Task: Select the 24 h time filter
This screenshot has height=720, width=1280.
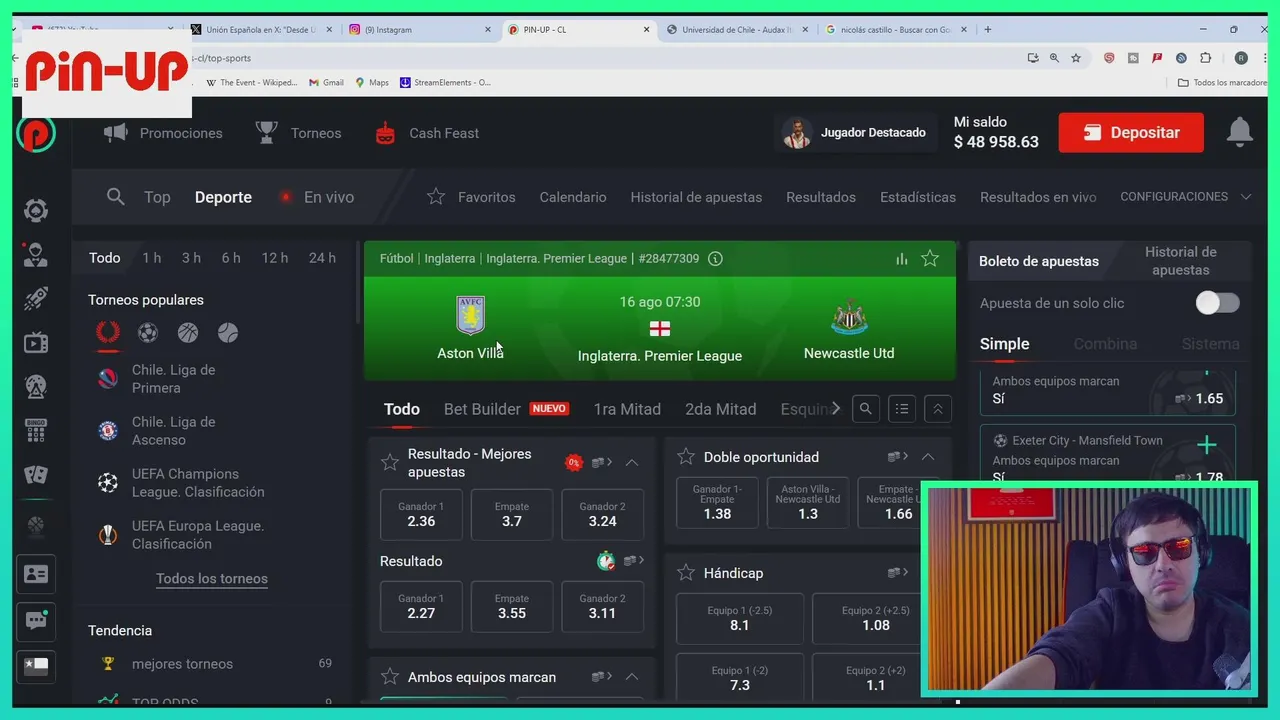Action: 322,258
